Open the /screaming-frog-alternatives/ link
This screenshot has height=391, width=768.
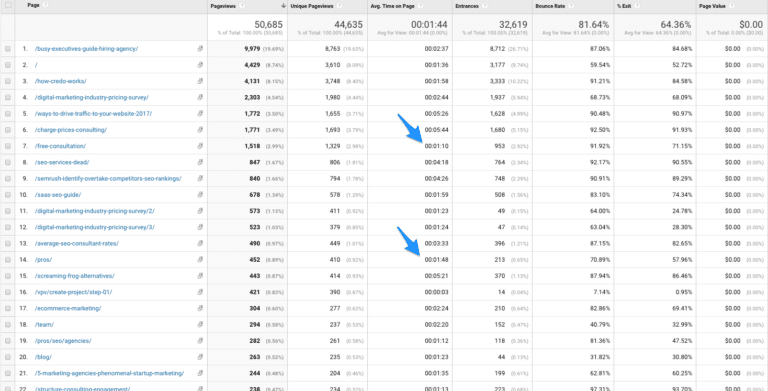click(74, 276)
